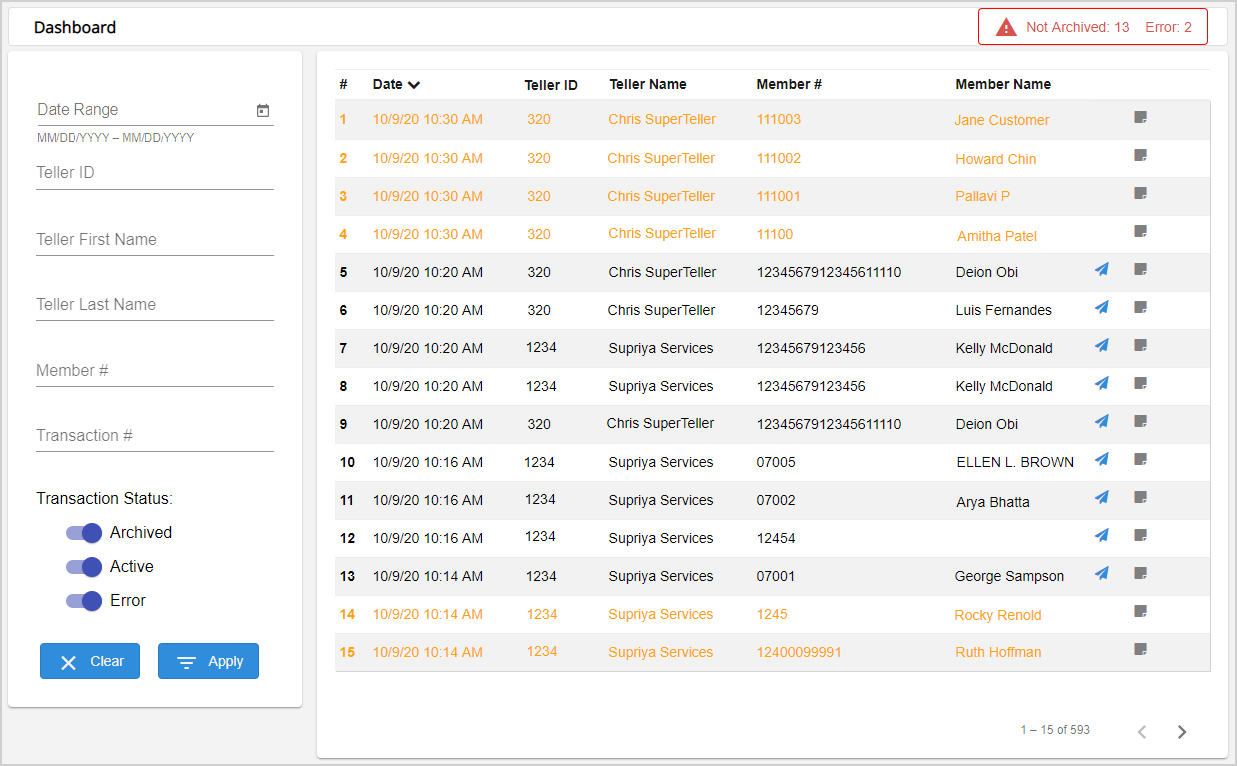
Task: Go to previous page of results
Action: tap(1142, 732)
